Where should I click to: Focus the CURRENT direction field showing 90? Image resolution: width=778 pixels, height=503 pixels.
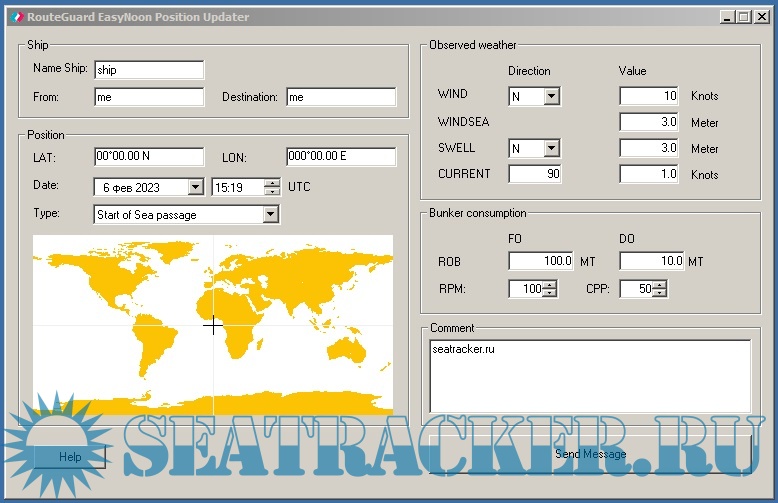534,174
